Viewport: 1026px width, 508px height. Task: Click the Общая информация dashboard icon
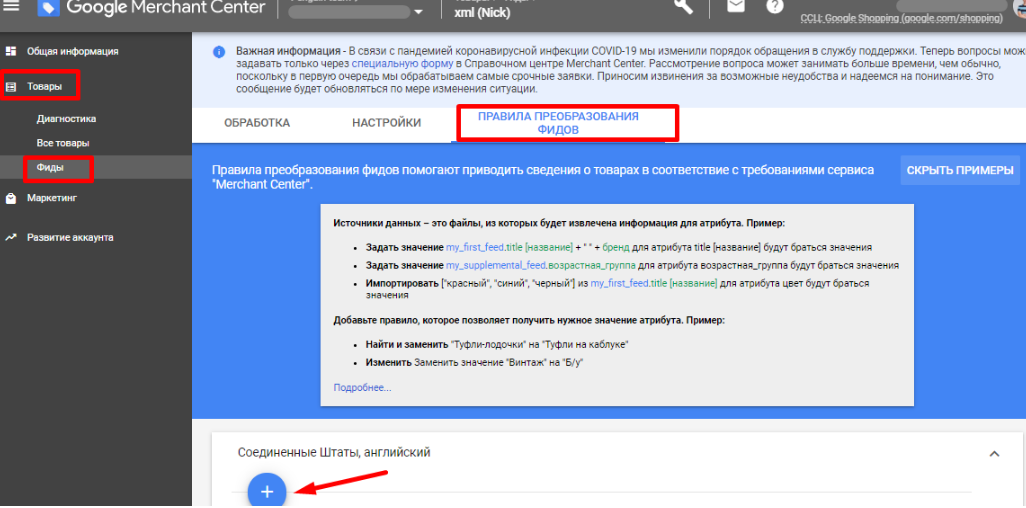pyautogui.click(x=10, y=51)
